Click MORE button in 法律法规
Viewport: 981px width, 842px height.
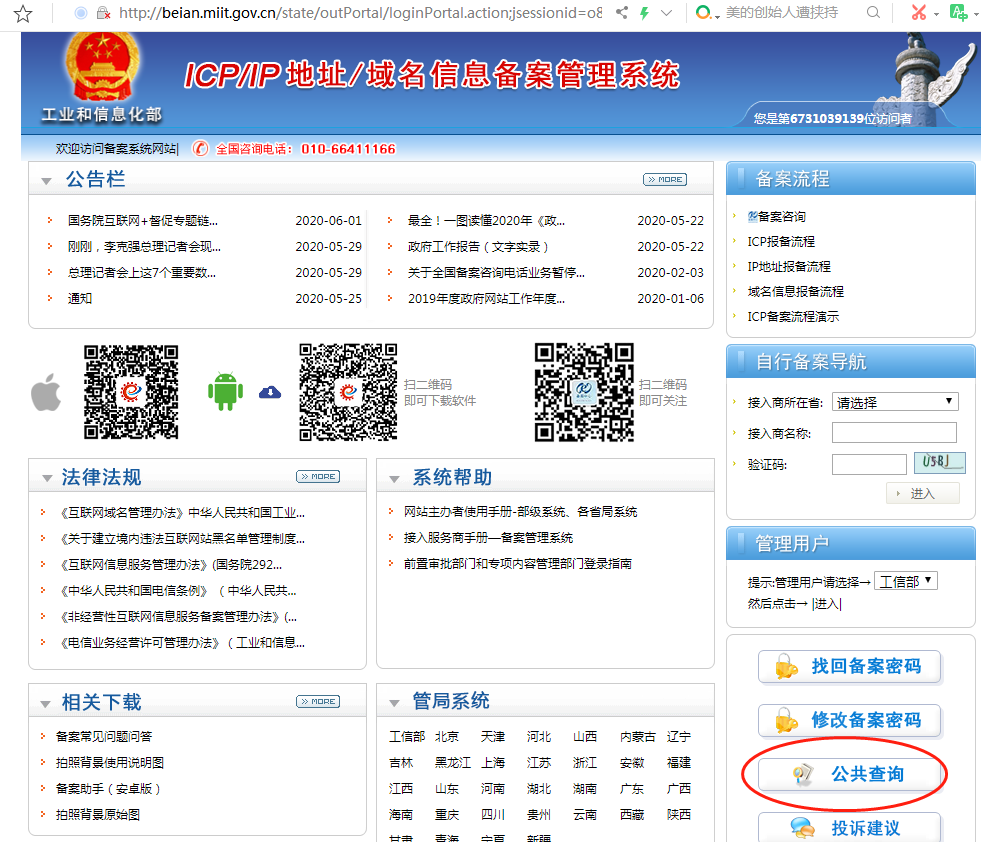318,477
